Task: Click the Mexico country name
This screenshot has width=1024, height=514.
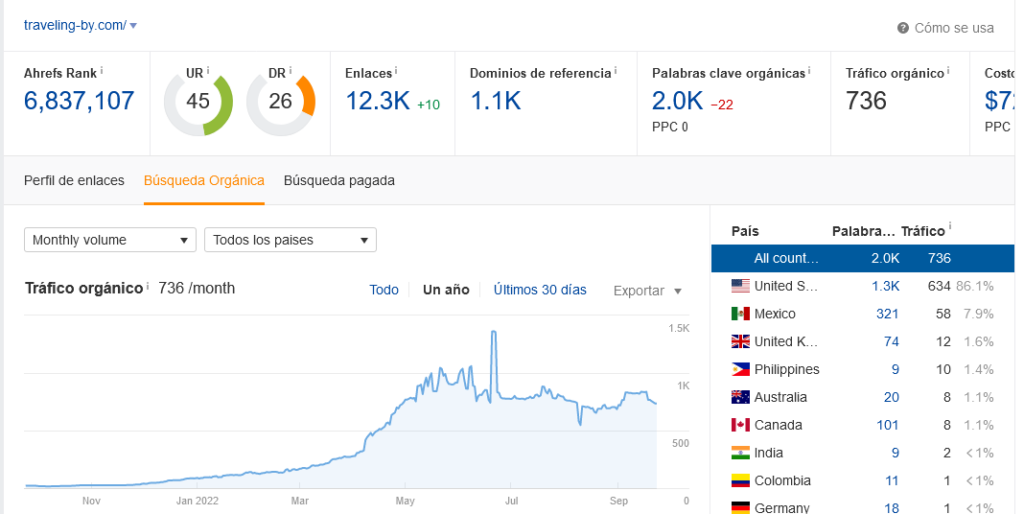Action: click(775, 314)
